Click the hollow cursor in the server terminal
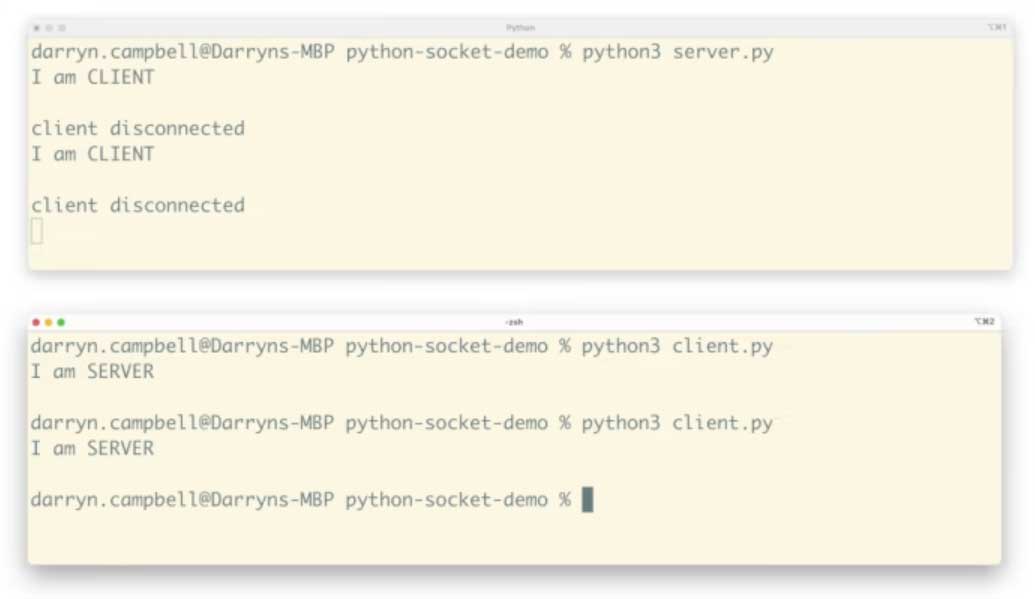The image size is (1035, 599). click(37, 231)
